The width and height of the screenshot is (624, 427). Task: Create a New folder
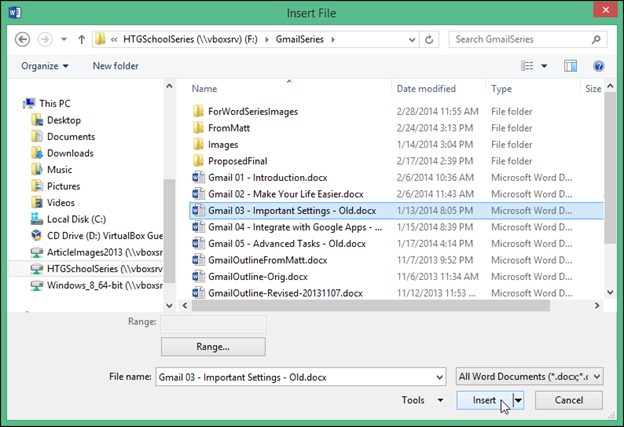click(x=115, y=66)
